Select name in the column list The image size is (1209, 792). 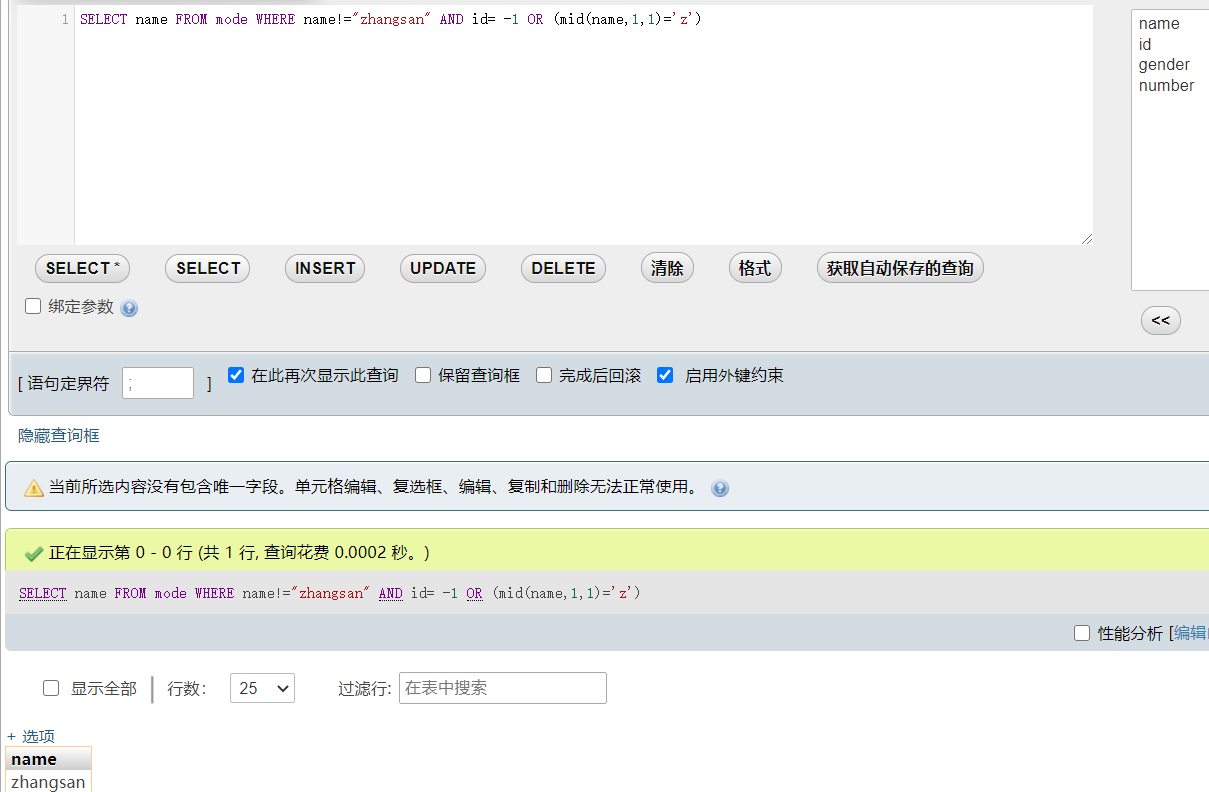click(1159, 24)
